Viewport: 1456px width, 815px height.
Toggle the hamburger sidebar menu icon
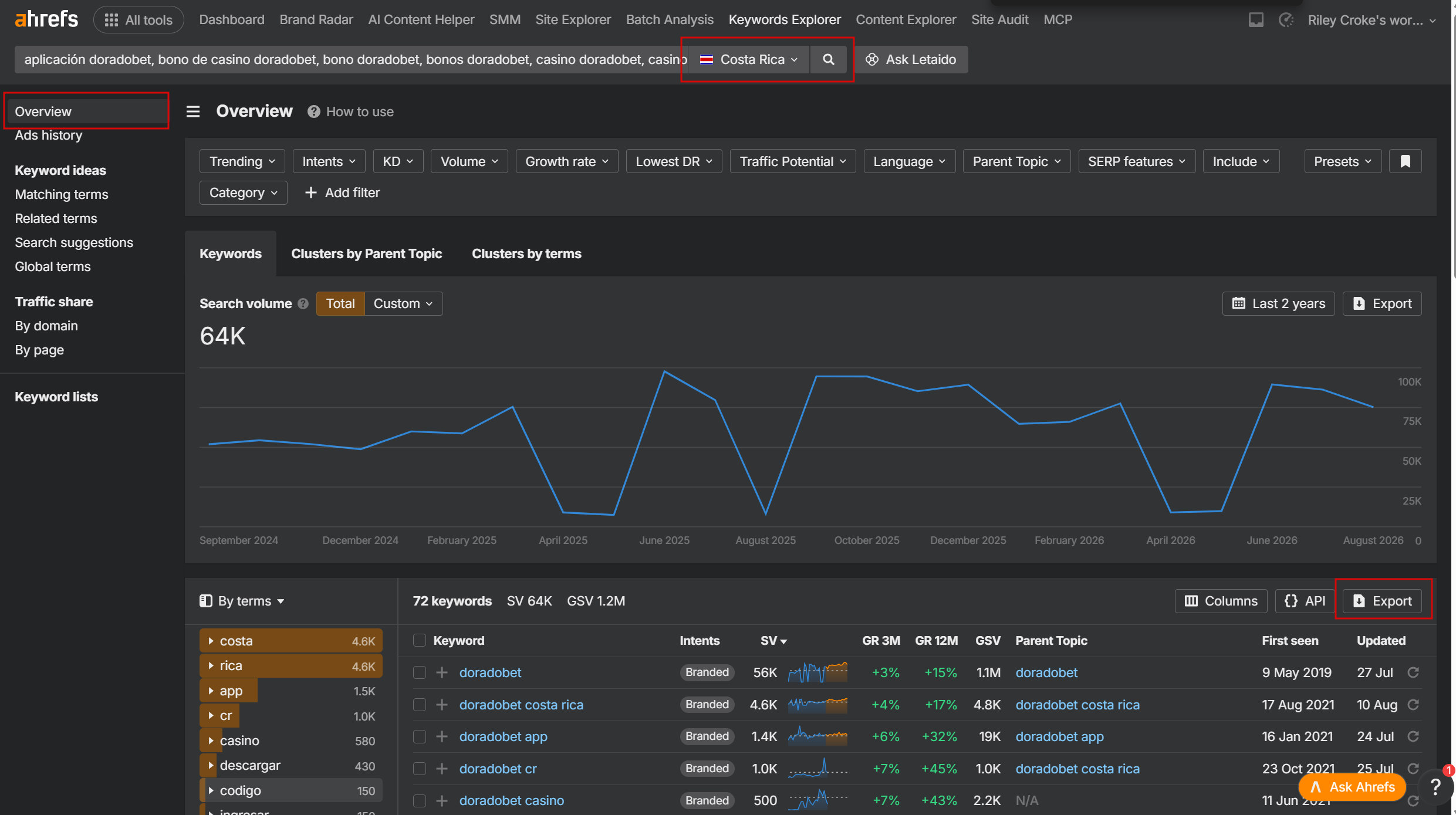[193, 111]
